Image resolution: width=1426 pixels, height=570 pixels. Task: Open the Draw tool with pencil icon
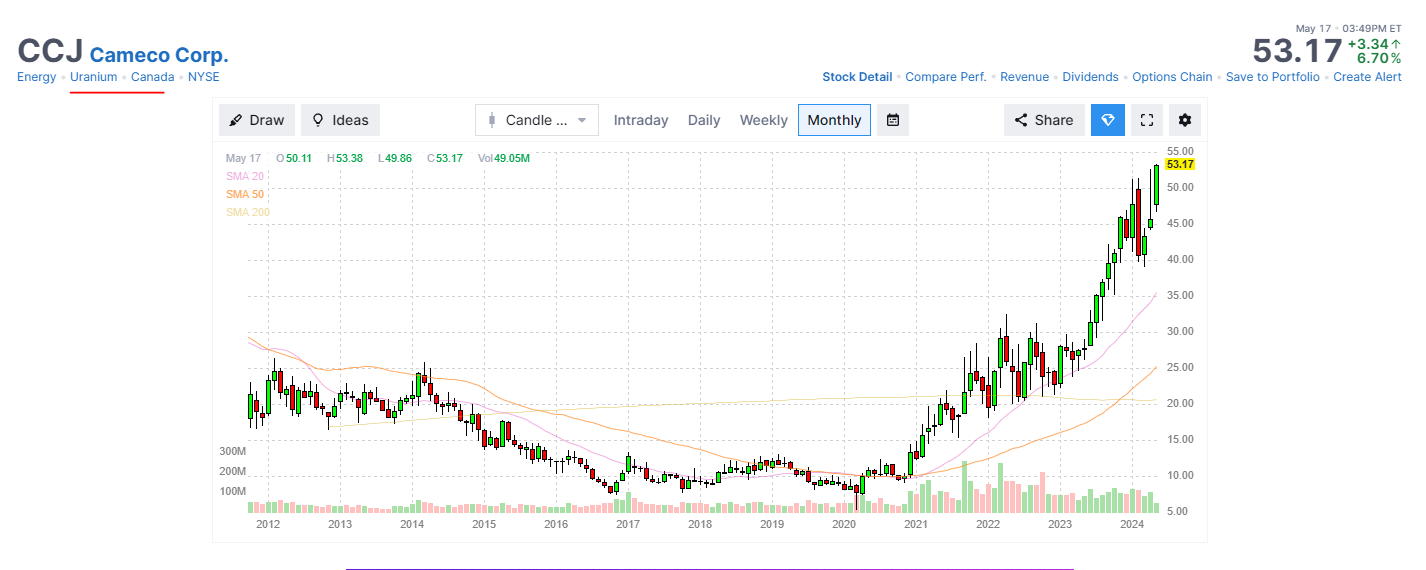click(256, 120)
